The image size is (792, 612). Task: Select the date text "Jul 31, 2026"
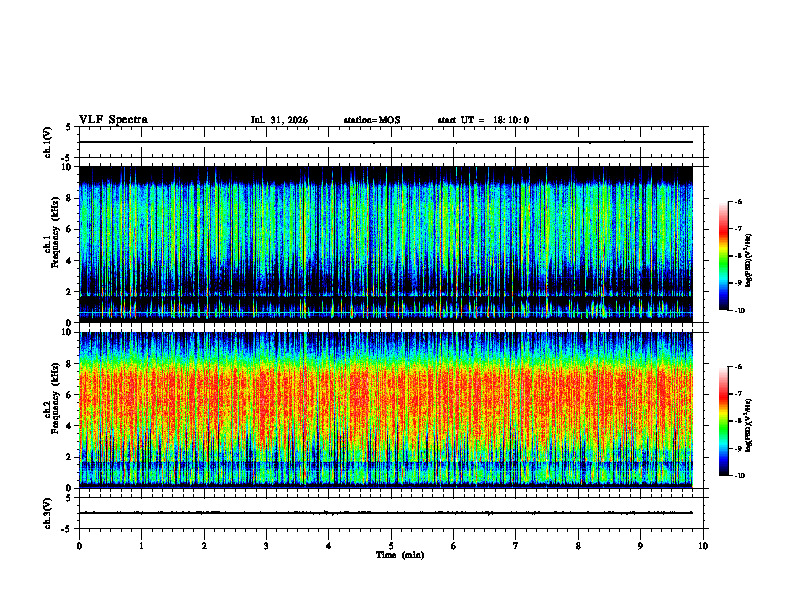pyautogui.click(x=279, y=120)
